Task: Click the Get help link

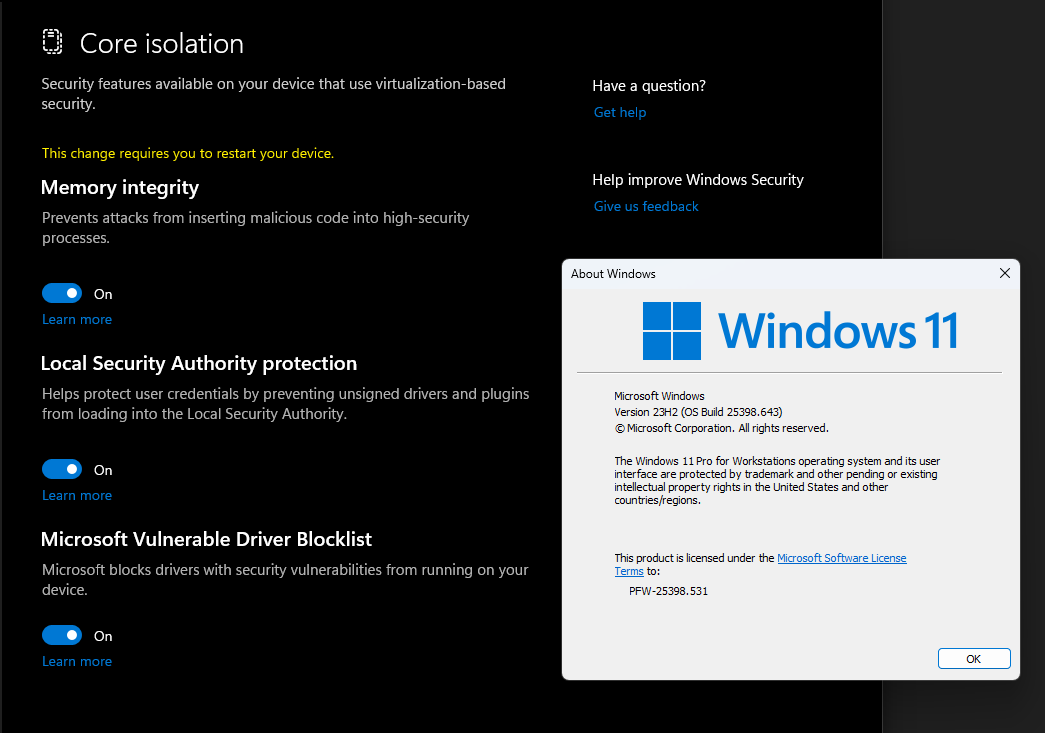Action: (x=620, y=113)
